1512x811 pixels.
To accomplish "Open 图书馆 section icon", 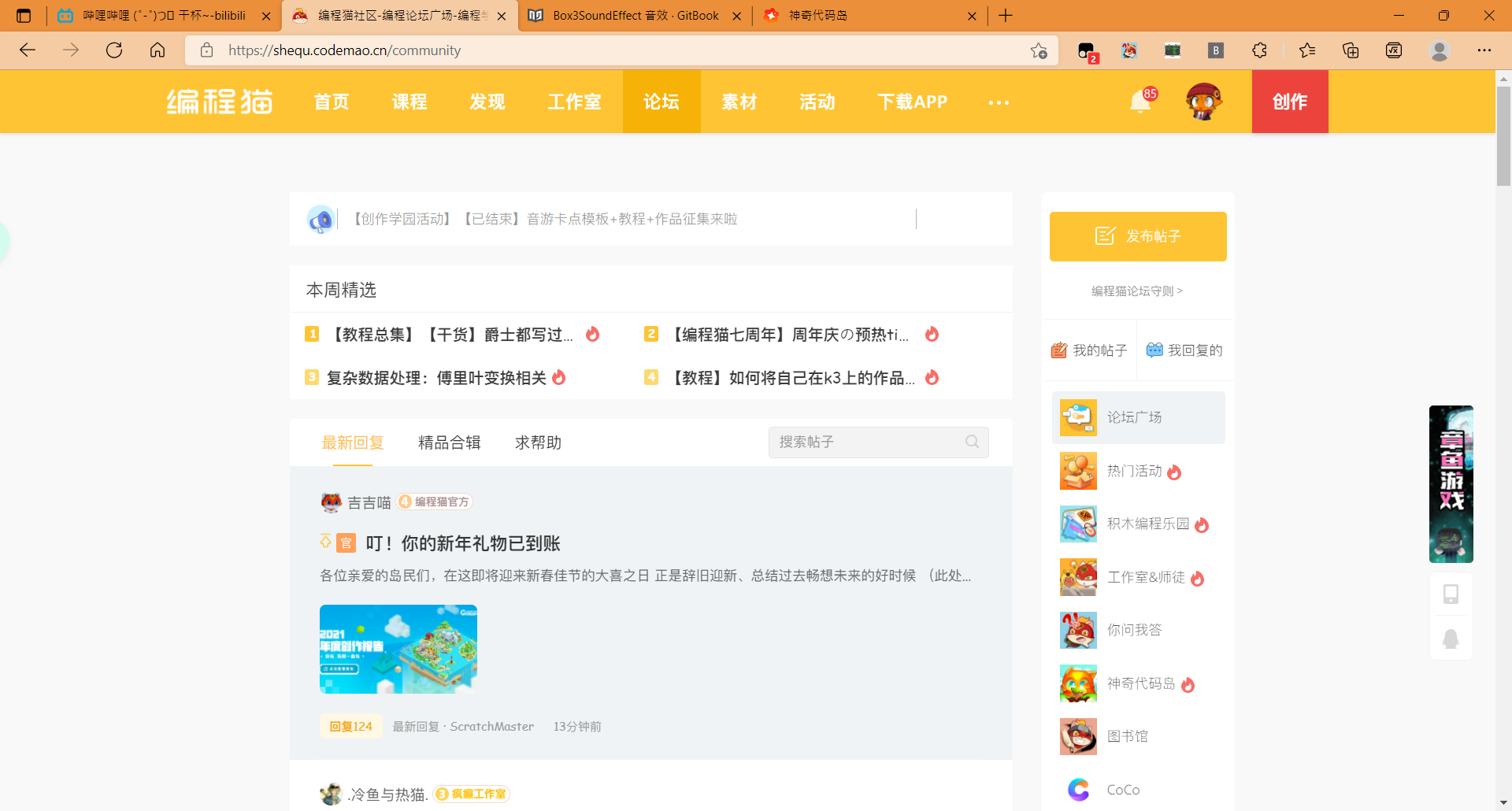I will 1078,736.
